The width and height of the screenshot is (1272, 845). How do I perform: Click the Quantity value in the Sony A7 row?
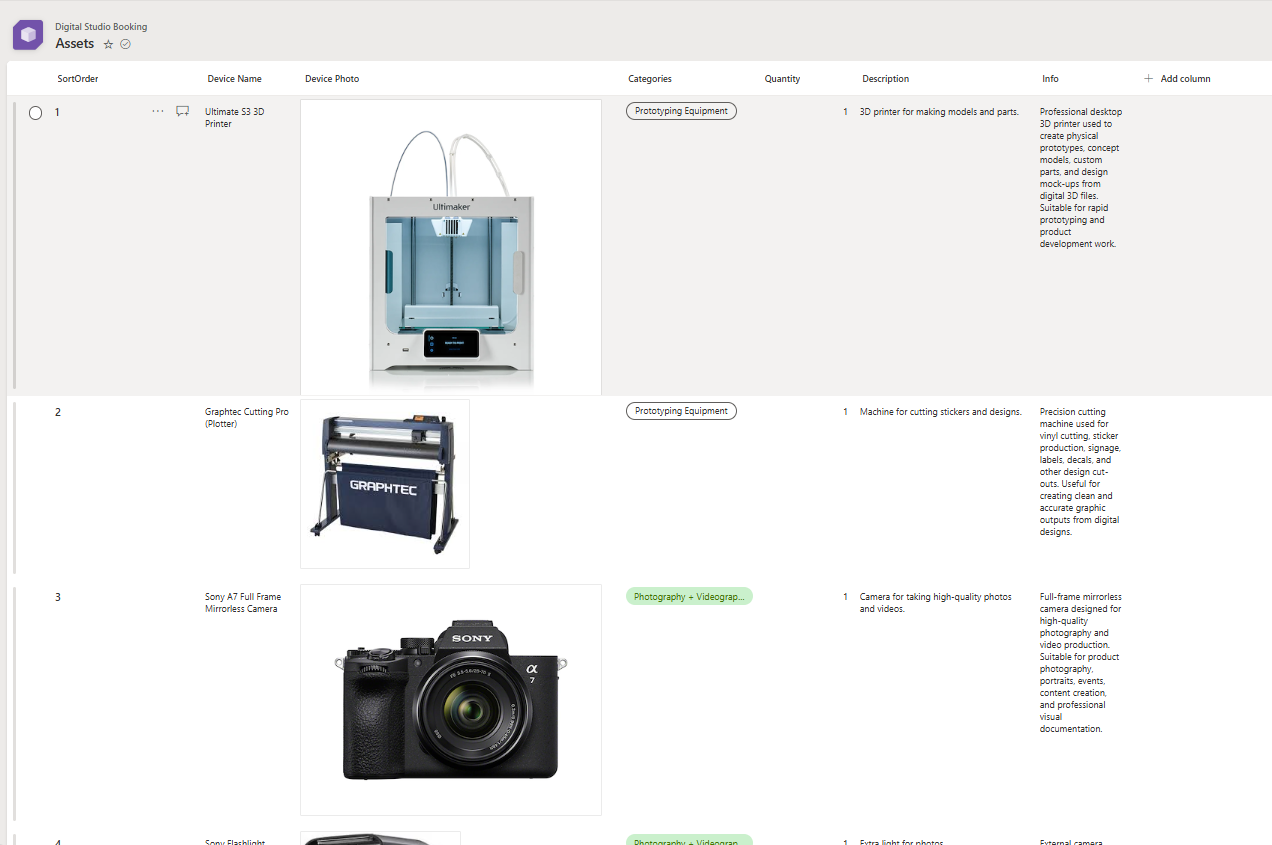(x=845, y=597)
